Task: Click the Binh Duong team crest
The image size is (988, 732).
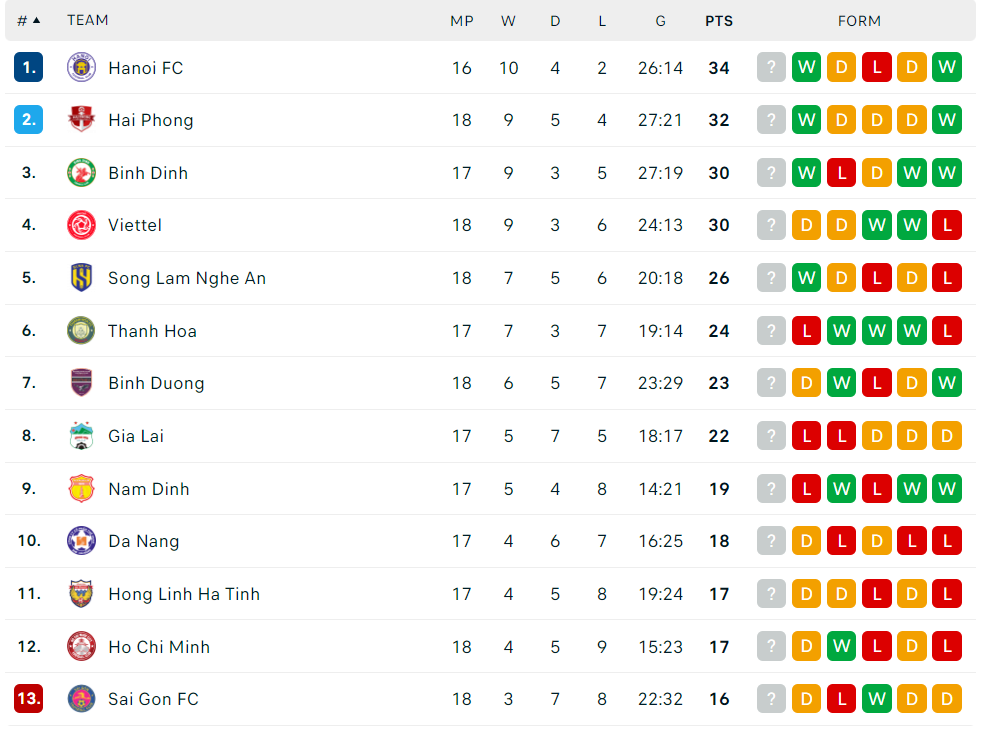Action: tap(81, 383)
